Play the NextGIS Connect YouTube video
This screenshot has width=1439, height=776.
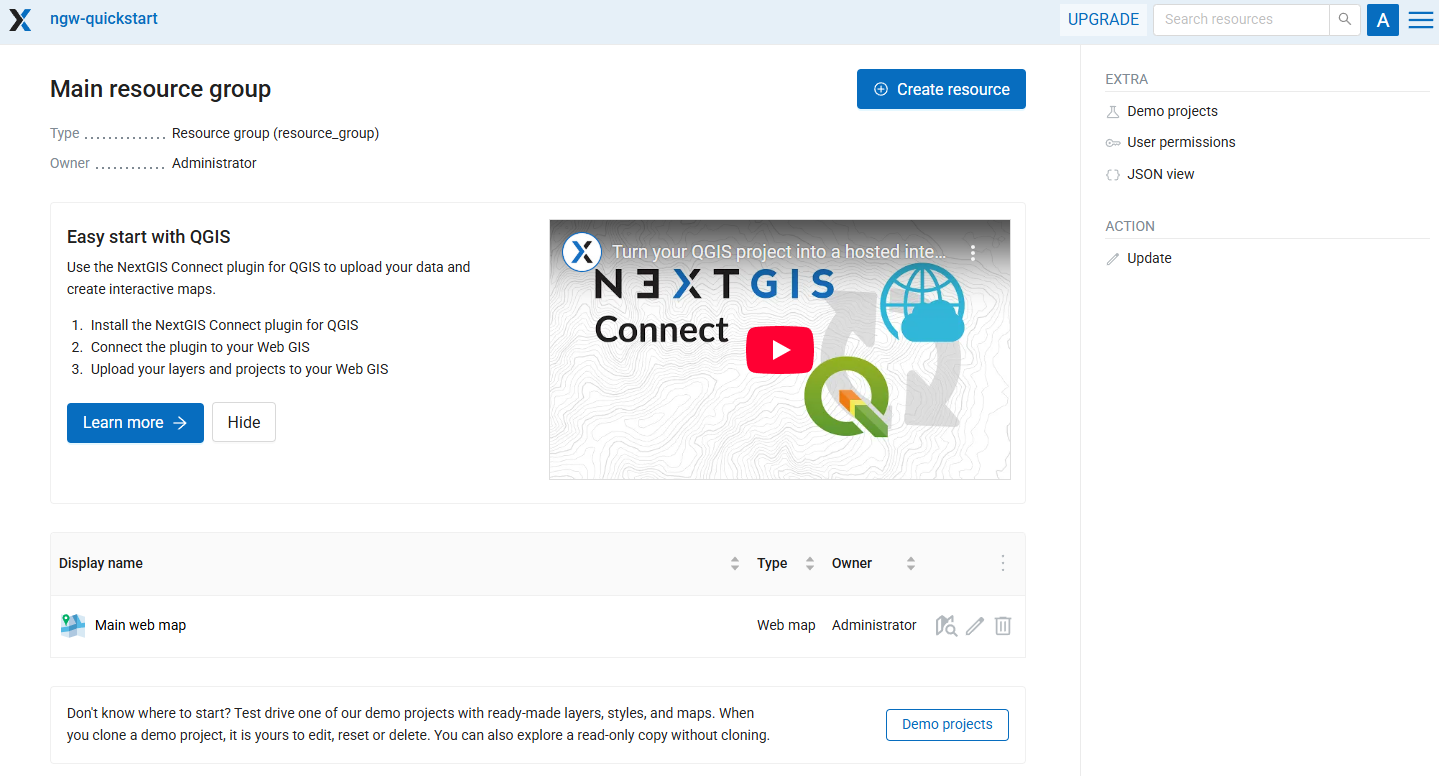tap(779, 350)
